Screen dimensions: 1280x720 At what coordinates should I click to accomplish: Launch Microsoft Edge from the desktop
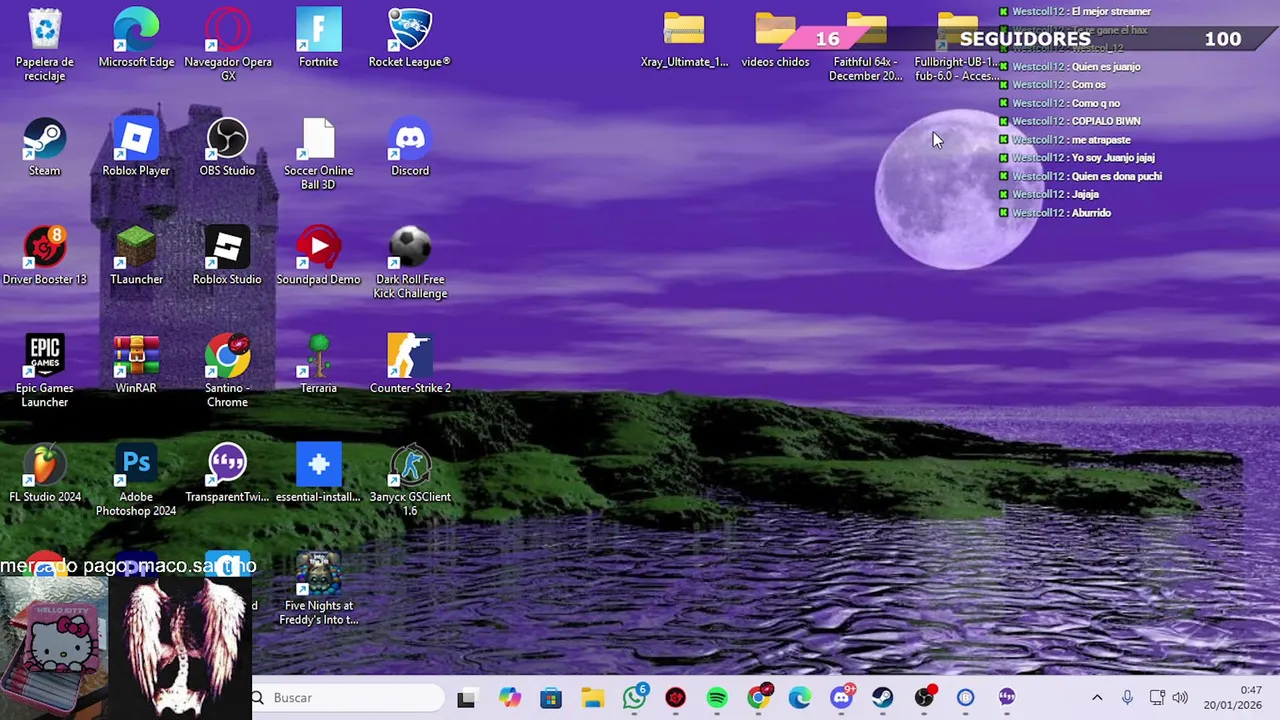(x=136, y=38)
